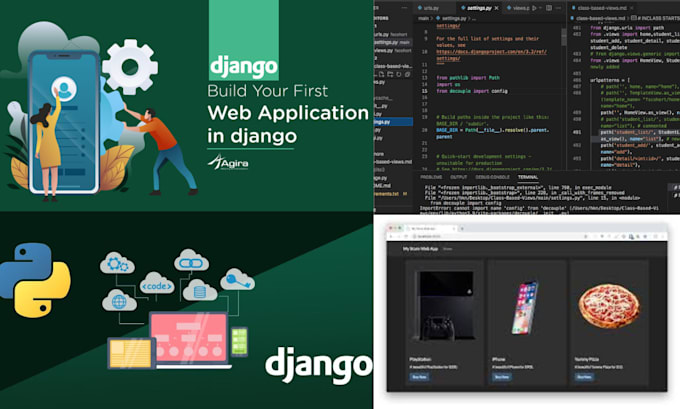Click the New File icon in Explorer
This screenshot has width=680, height=409.
pos(381,74)
